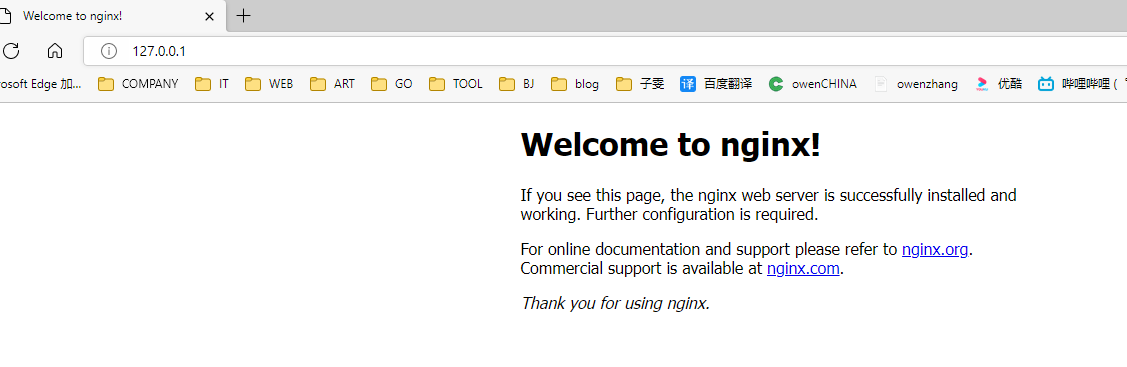The image size is (1127, 367).
Task: Open the ART bookmark folder
Action: coord(333,84)
